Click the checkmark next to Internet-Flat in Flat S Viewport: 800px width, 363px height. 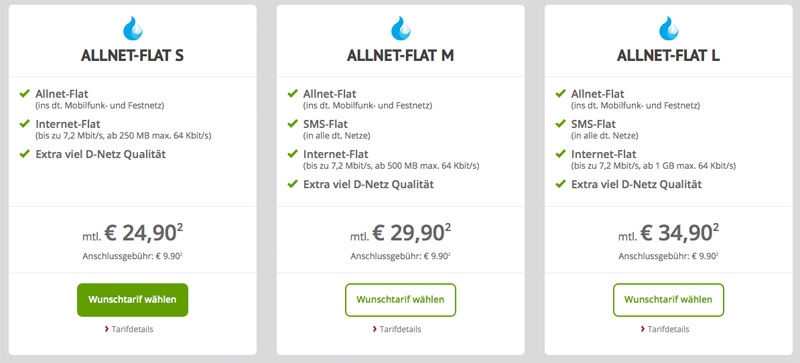(24, 124)
